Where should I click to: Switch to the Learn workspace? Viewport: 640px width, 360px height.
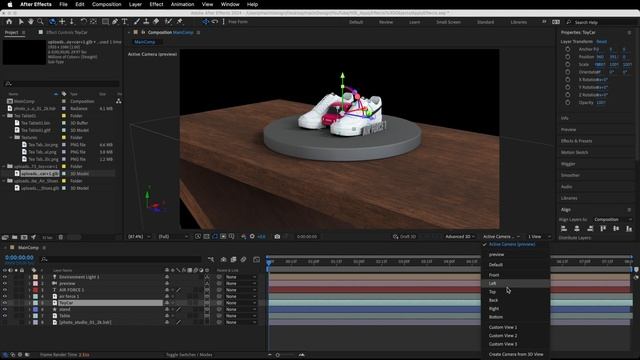(414, 22)
